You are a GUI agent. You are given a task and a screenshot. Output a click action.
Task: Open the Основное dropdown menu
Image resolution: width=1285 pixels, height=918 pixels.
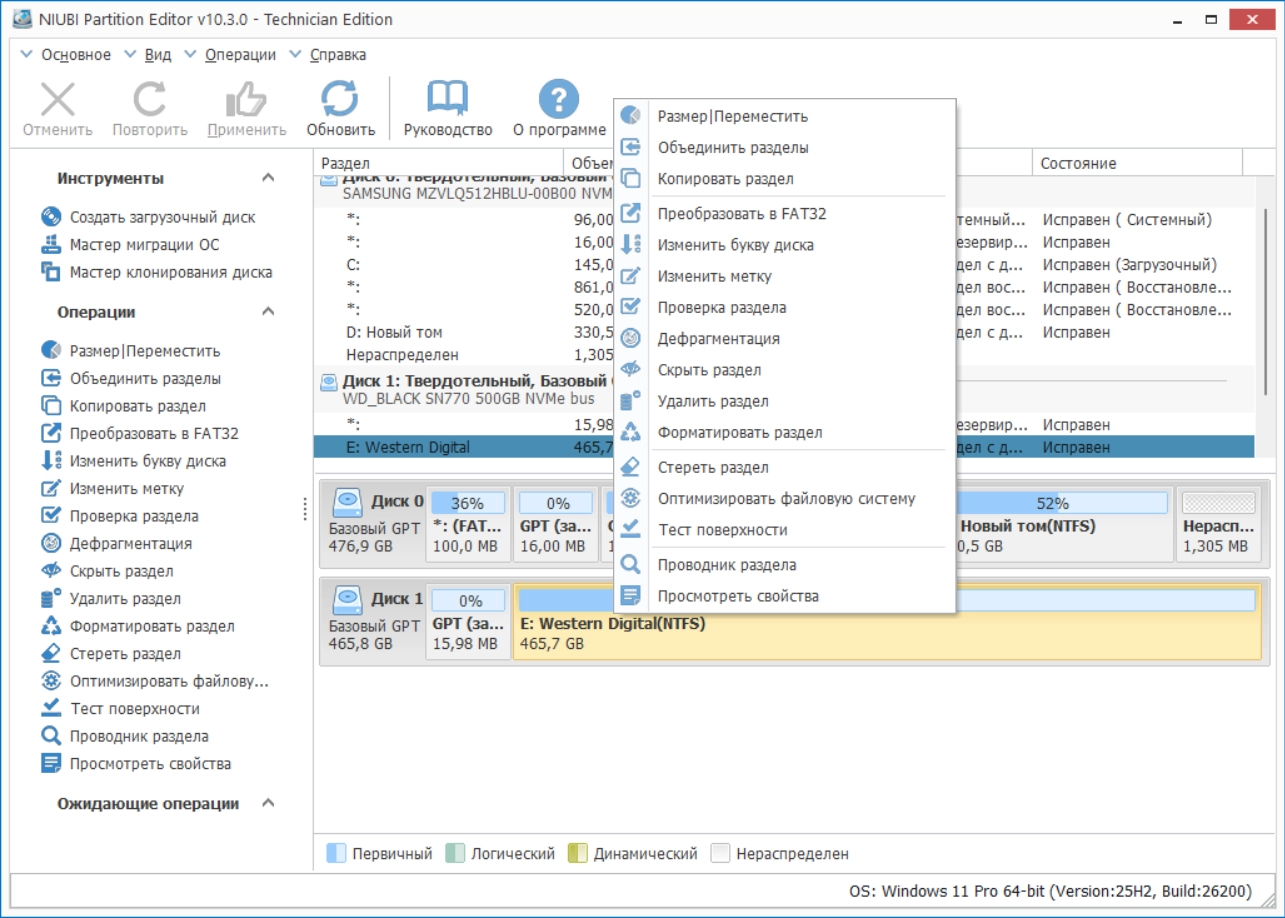(66, 55)
